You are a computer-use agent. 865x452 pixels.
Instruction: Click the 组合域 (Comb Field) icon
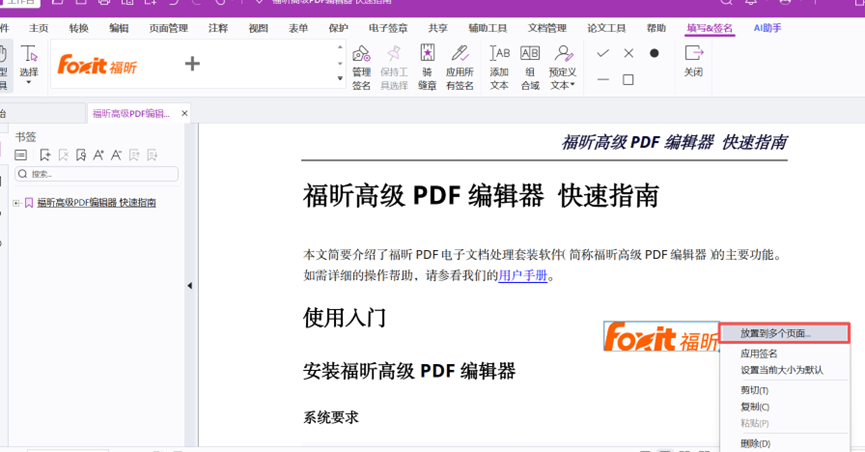[530, 65]
